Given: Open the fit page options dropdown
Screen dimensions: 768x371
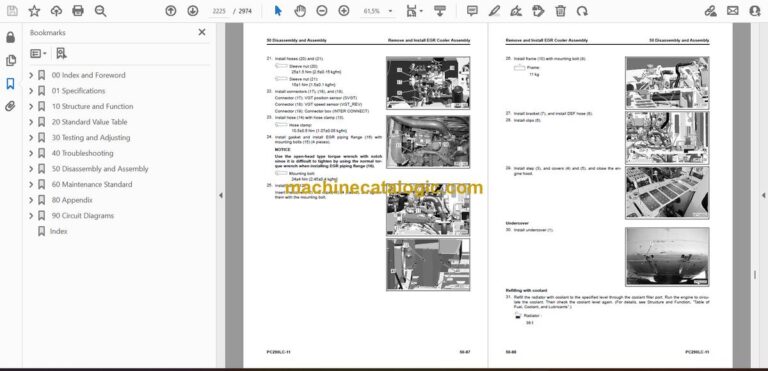Looking at the screenshot, I should (x=414, y=11).
